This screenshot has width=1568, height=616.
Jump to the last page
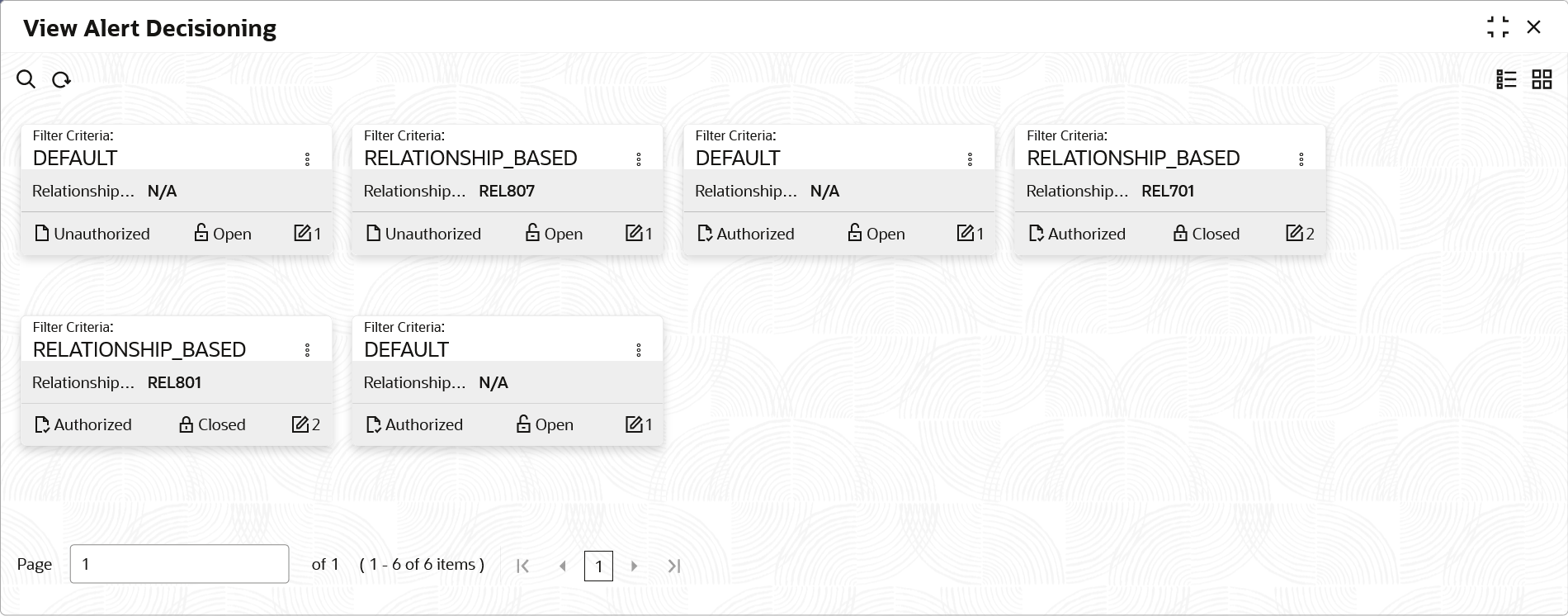click(673, 566)
